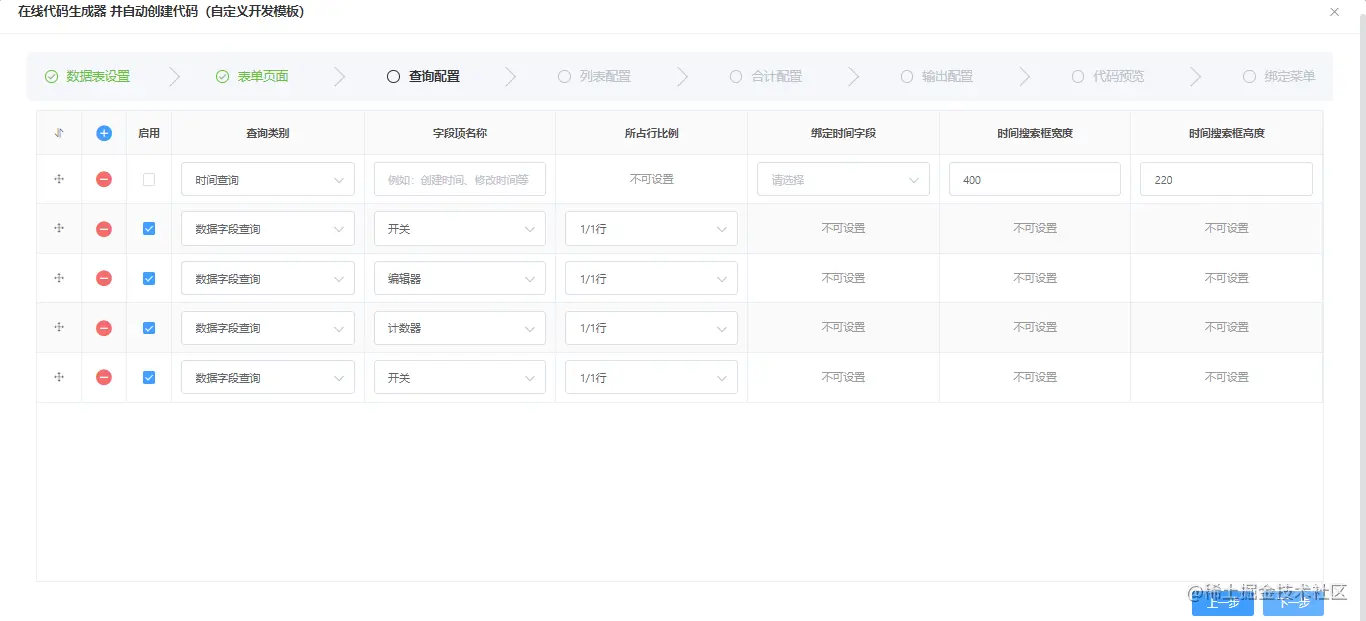The width and height of the screenshot is (1366, 621).
Task: Open the 查询类别 dropdown showing 时间查询
Action: pos(267,179)
